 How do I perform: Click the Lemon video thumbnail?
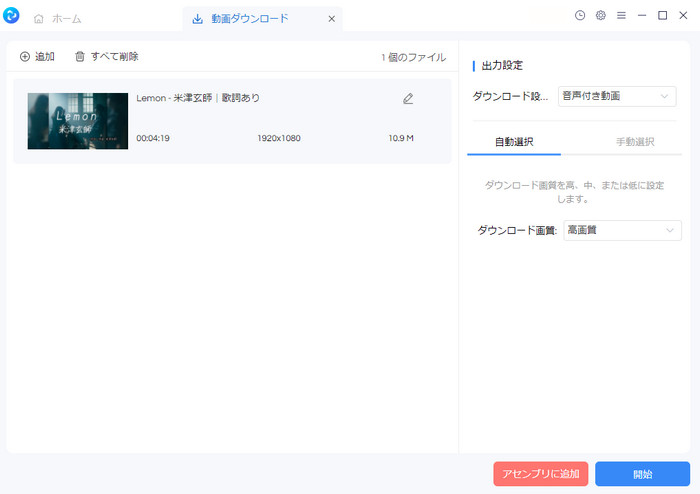78,121
